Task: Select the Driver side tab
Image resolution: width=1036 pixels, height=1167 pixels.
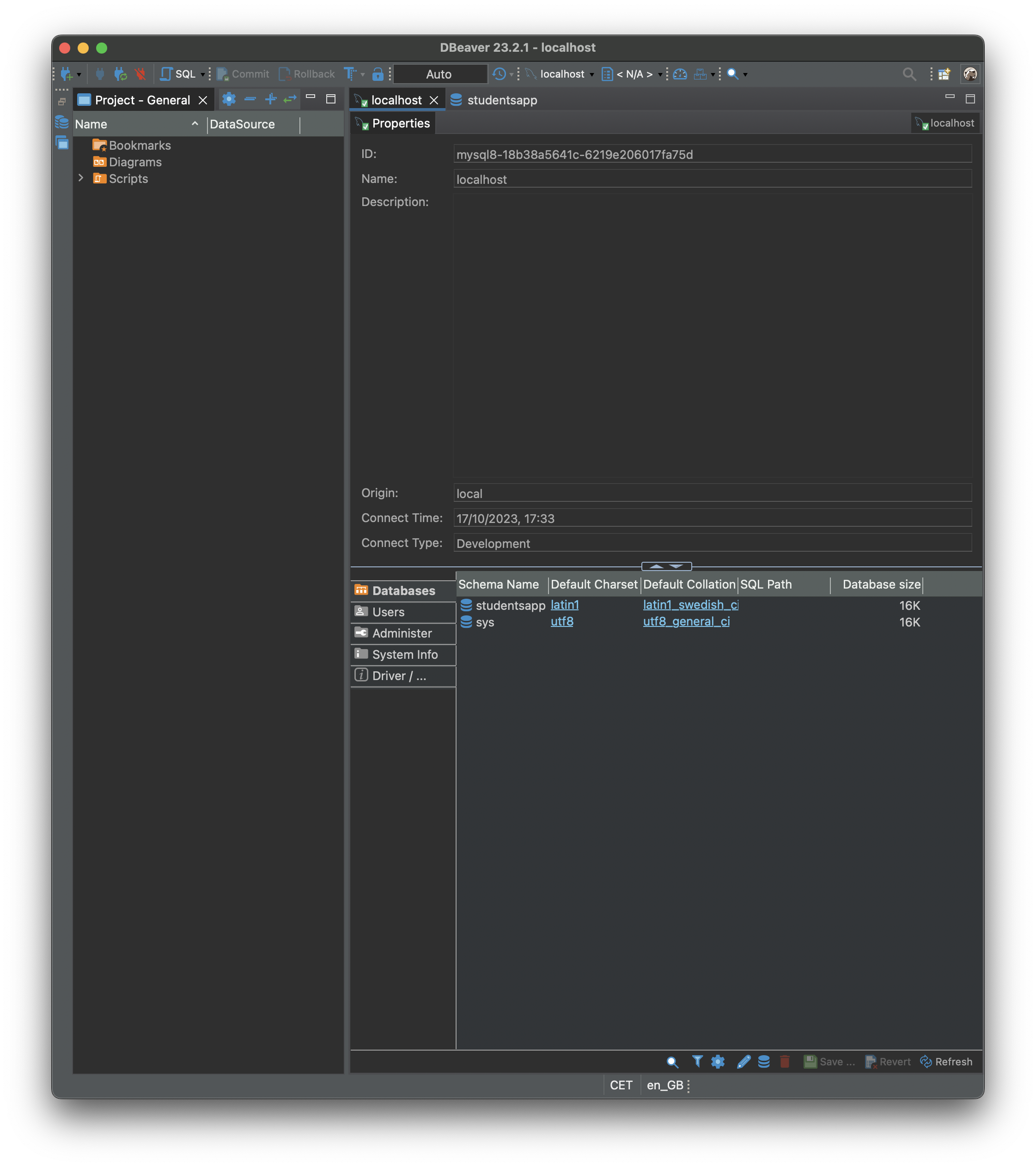Action: pos(403,676)
